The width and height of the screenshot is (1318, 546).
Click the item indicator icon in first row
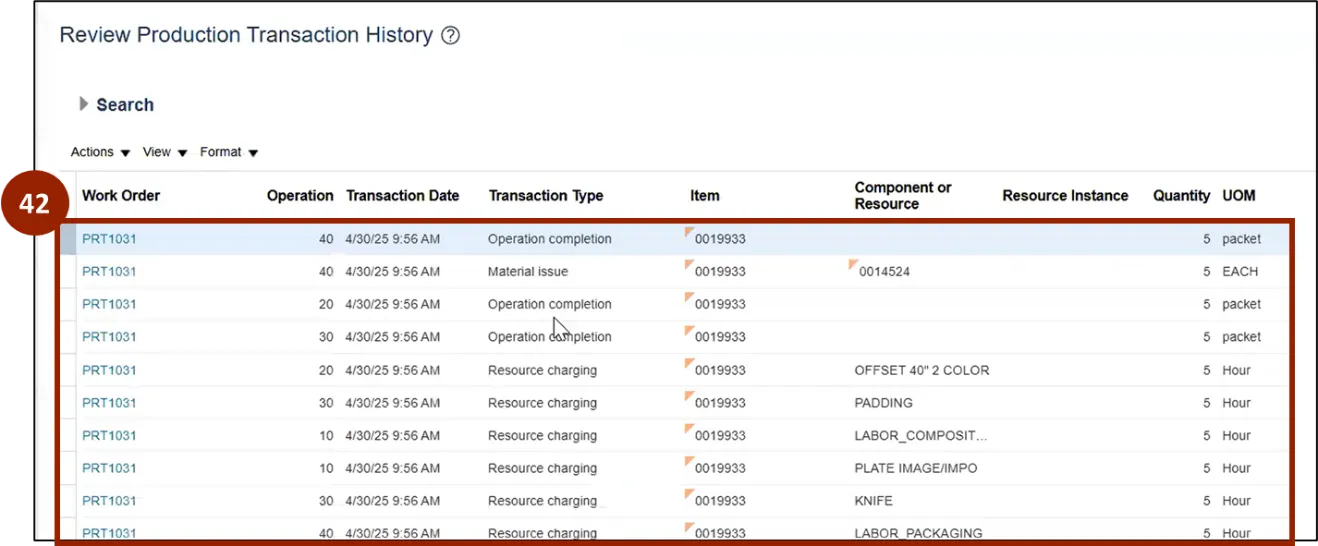pos(689,233)
